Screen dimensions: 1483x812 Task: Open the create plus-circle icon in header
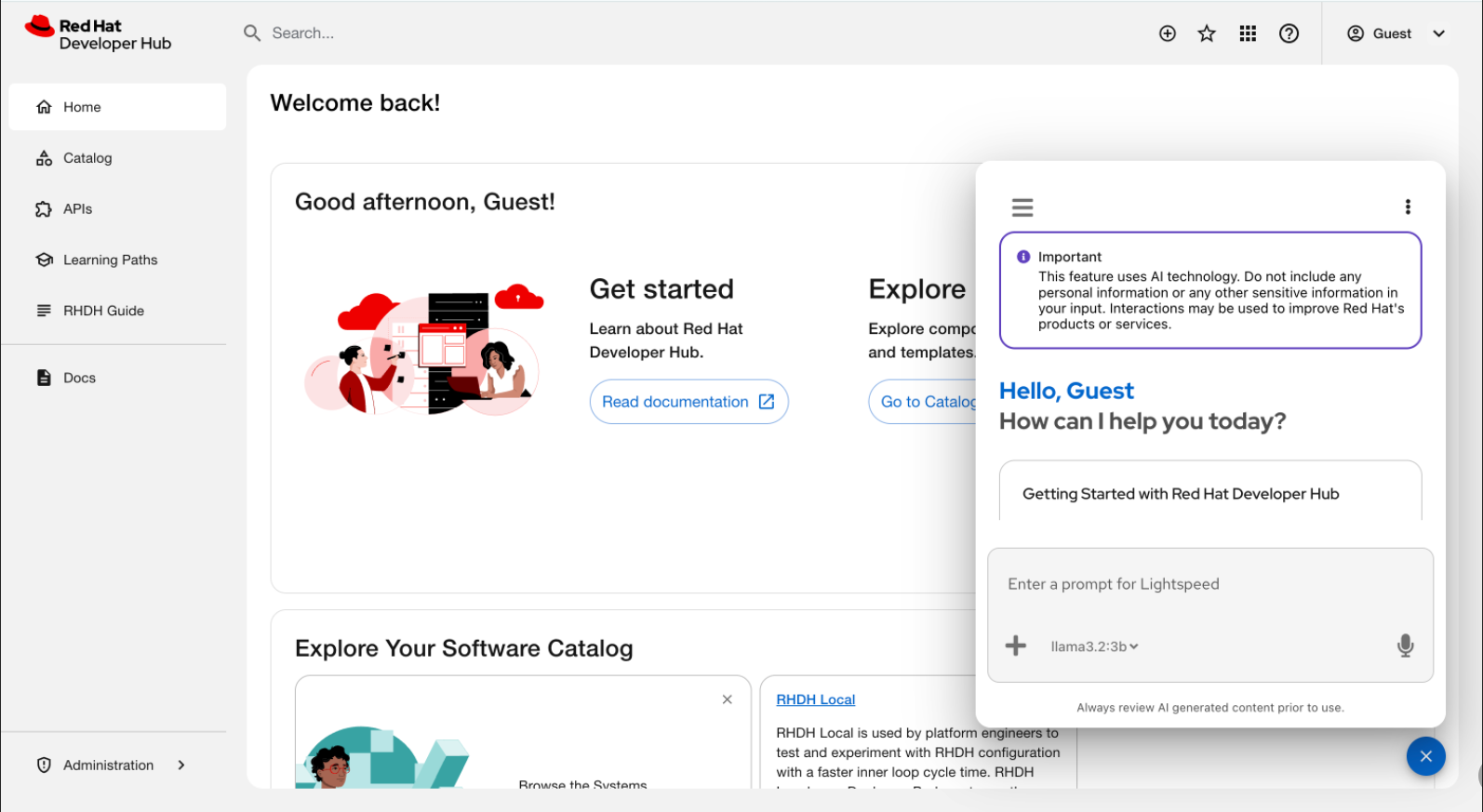1168,33
